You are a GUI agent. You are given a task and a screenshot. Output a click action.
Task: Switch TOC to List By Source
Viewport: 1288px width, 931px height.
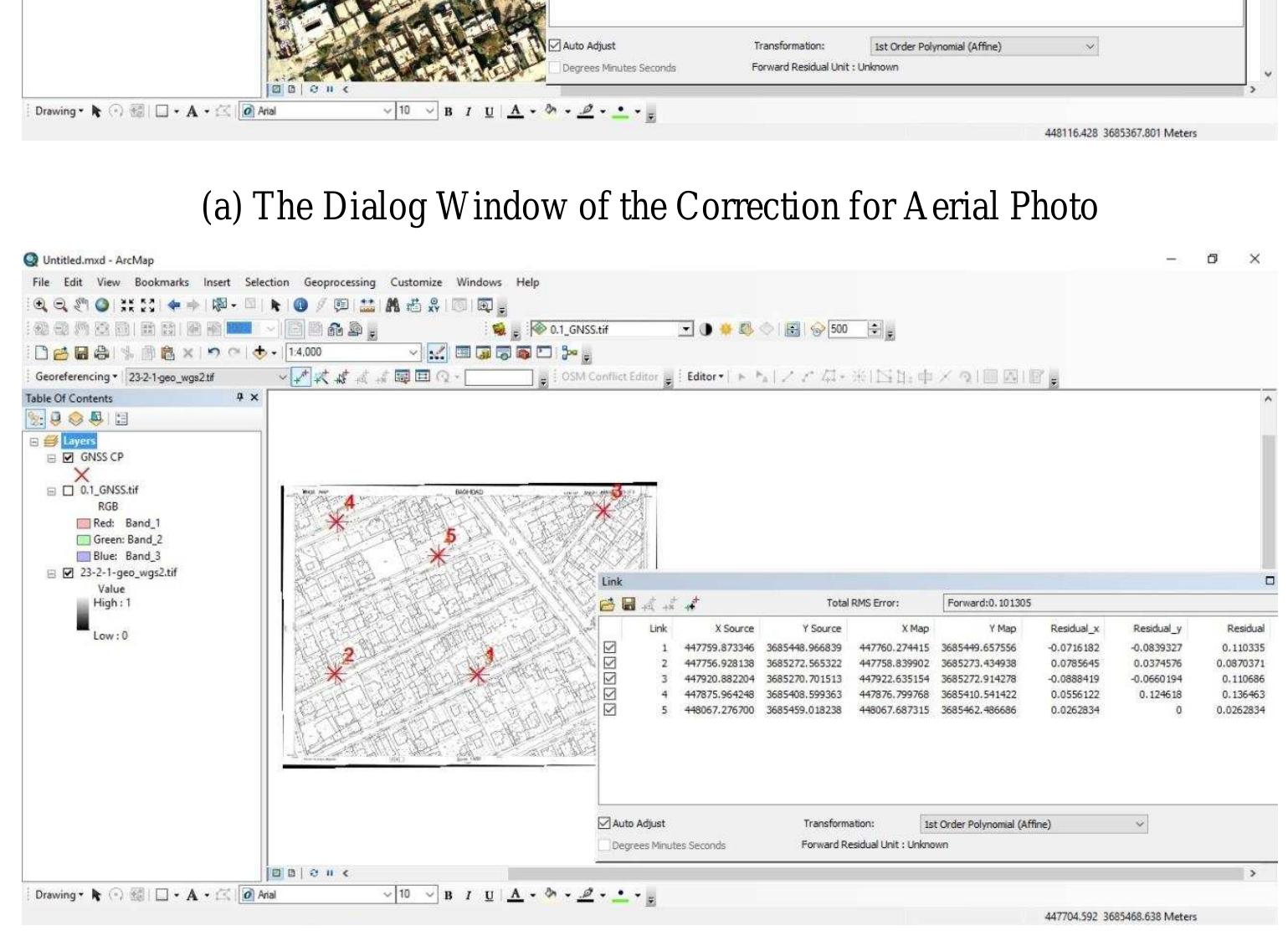55,419
